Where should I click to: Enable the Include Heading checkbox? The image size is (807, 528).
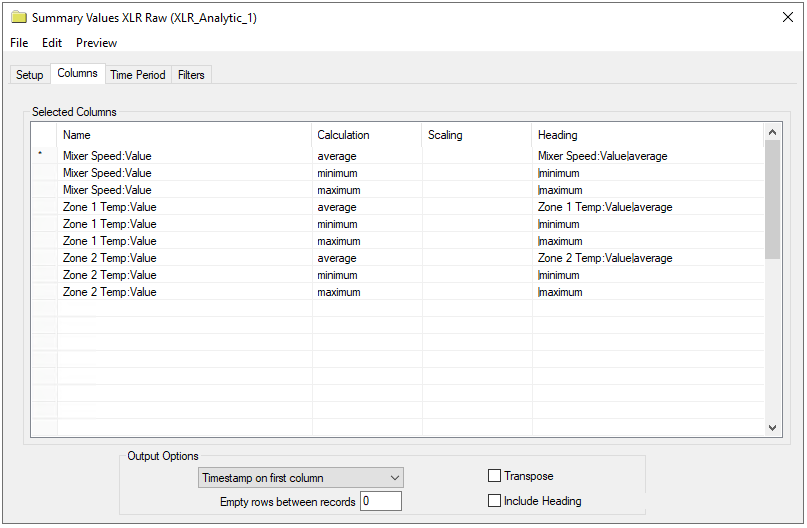point(494,501)
